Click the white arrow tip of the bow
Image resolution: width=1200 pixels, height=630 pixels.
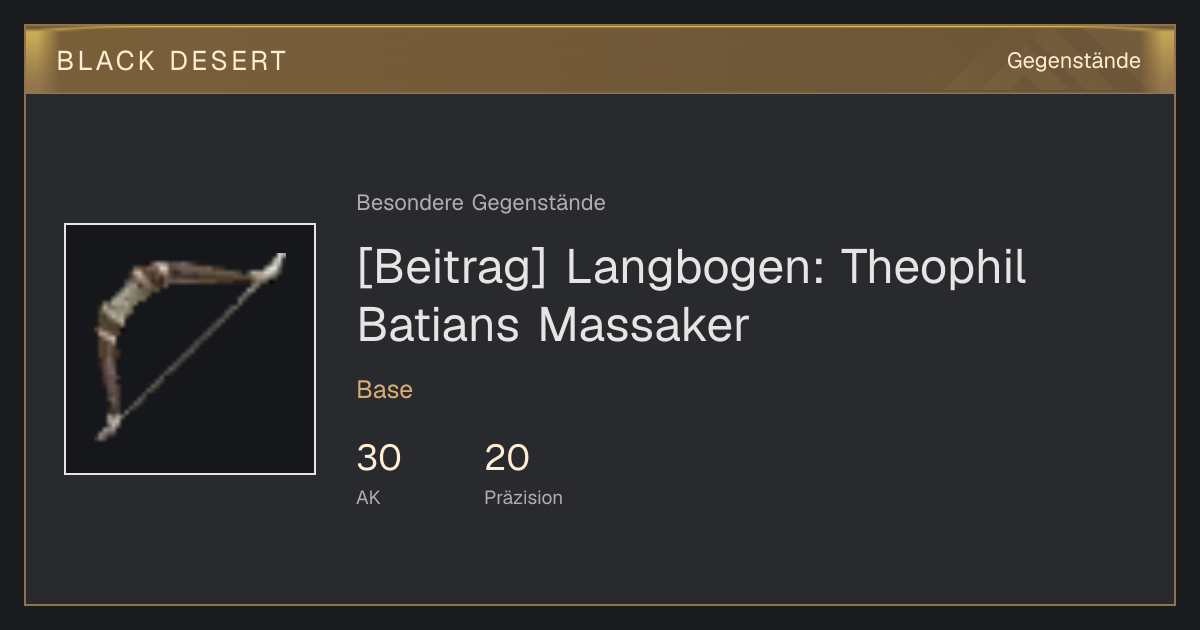[272, 265]
